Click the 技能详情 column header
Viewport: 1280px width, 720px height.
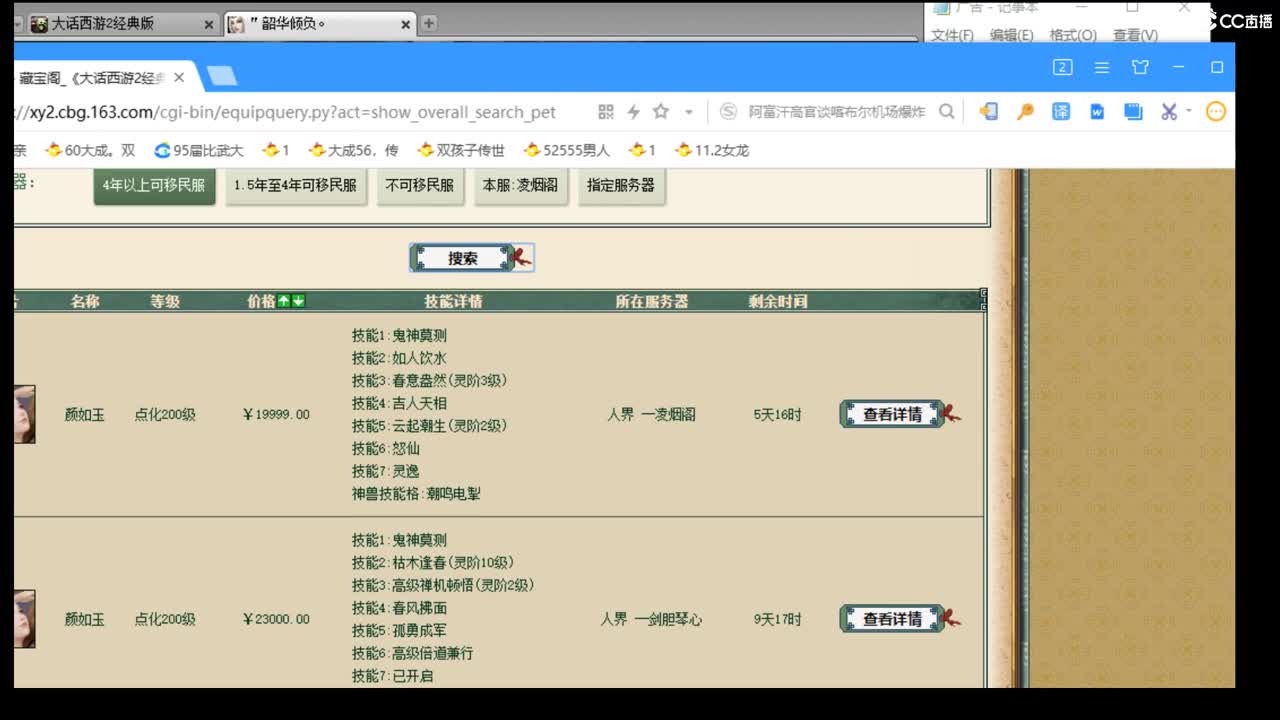click(x=453, y=301)
